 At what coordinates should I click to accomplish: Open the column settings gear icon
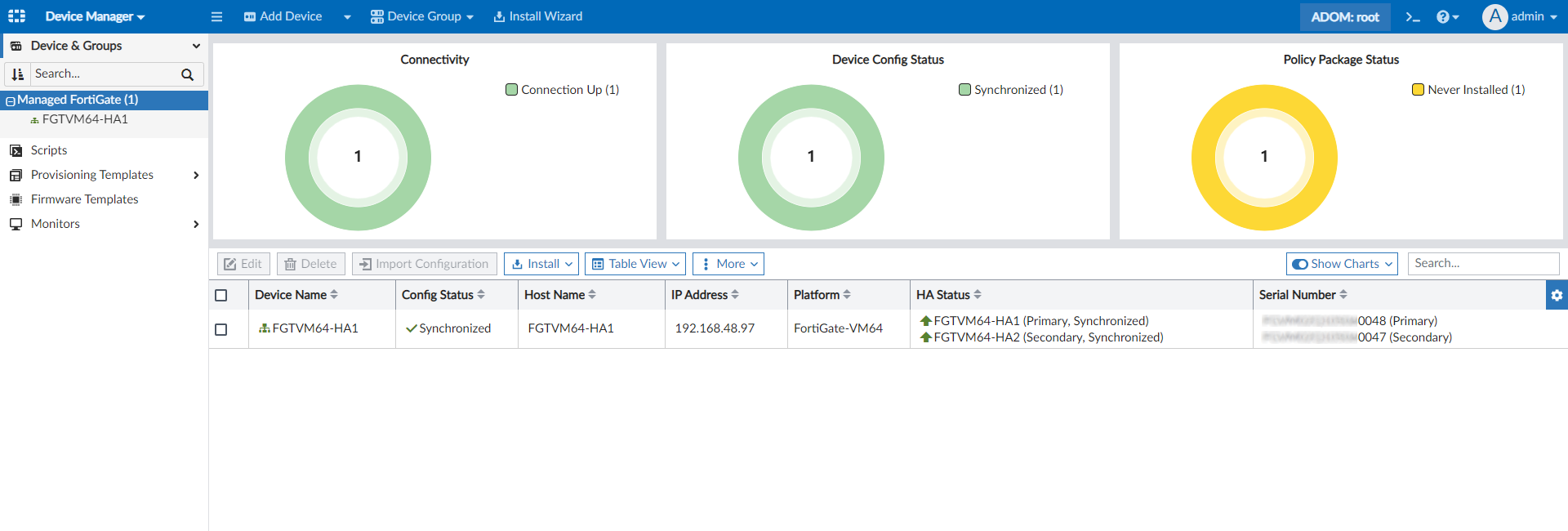pyautogui.click(x=1557, y=295)
